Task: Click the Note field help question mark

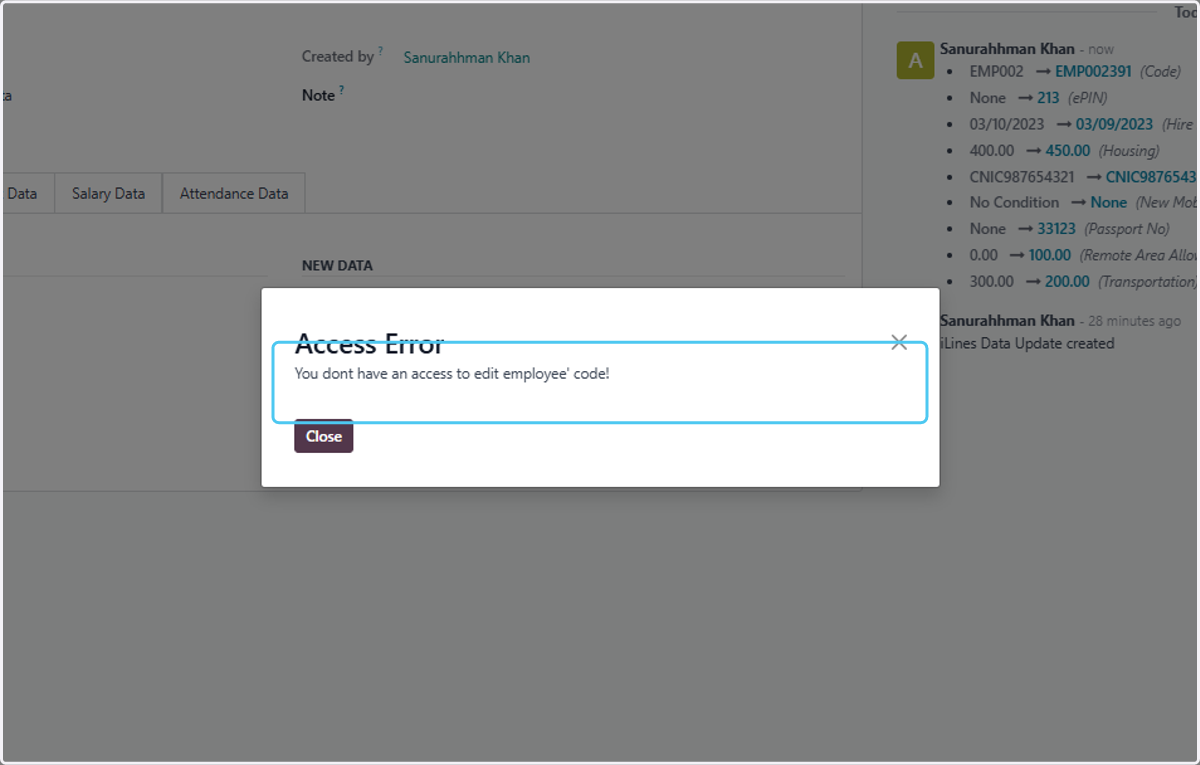Action: [x=342, y=90]
